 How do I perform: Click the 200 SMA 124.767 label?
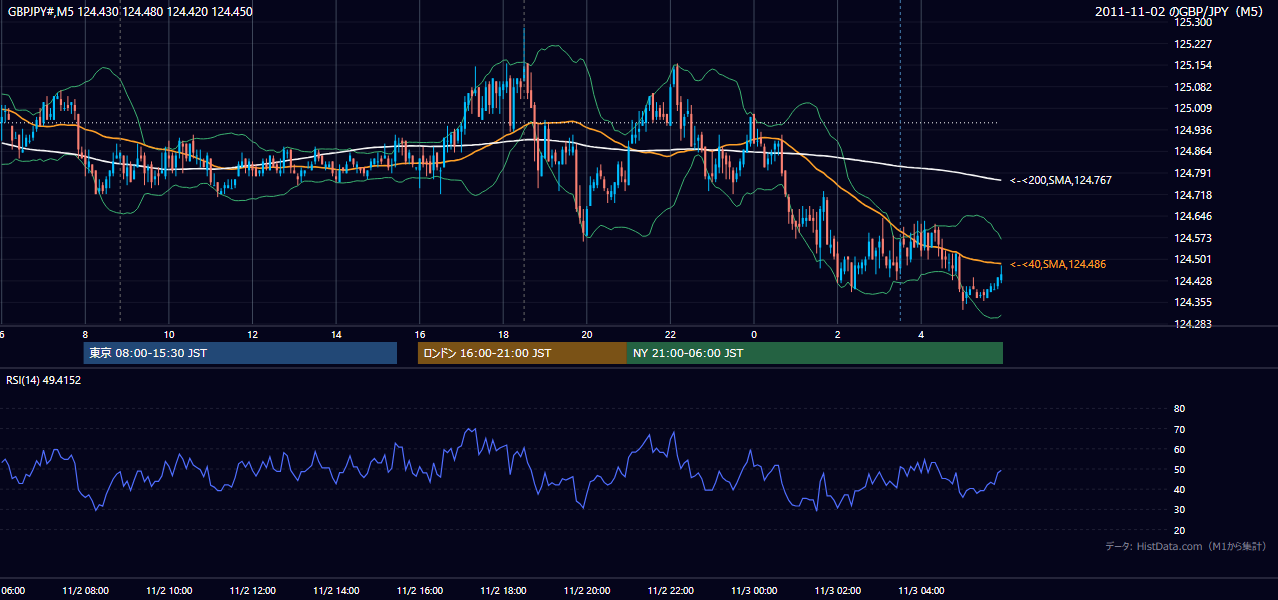click(1061, 181)
